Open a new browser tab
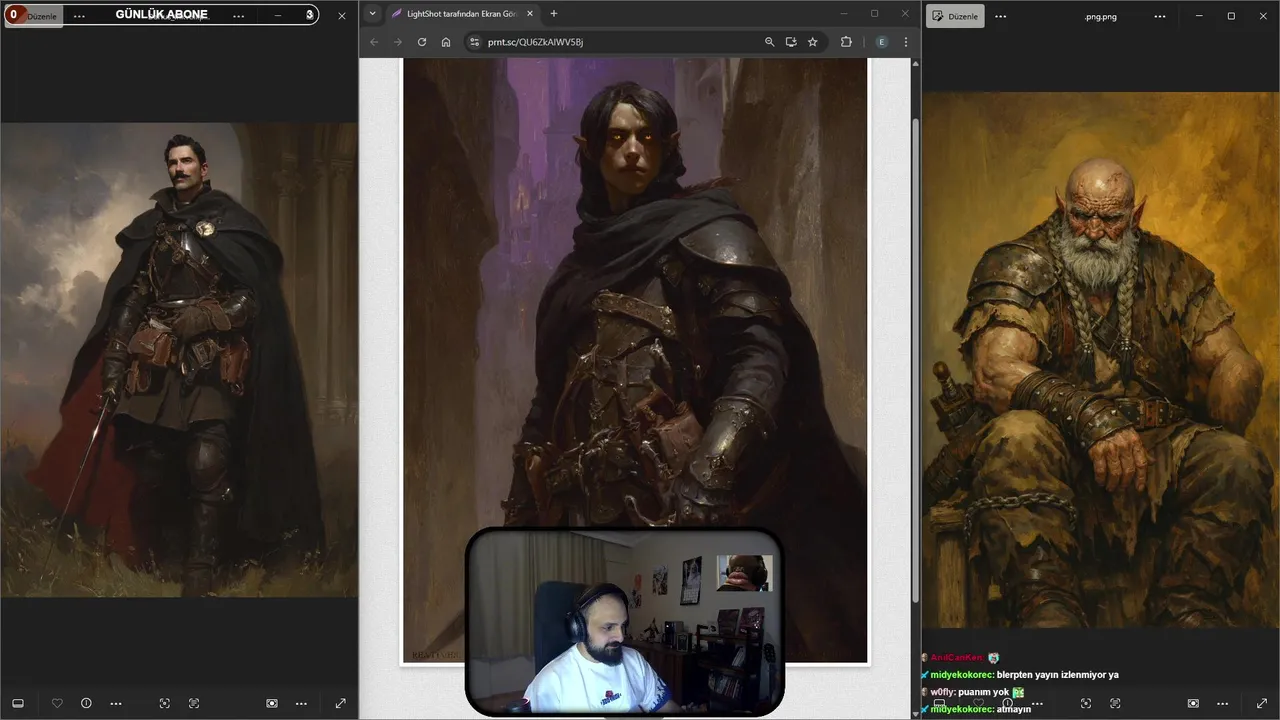Viewport: 1280px width, 720px height. [554, 13]
